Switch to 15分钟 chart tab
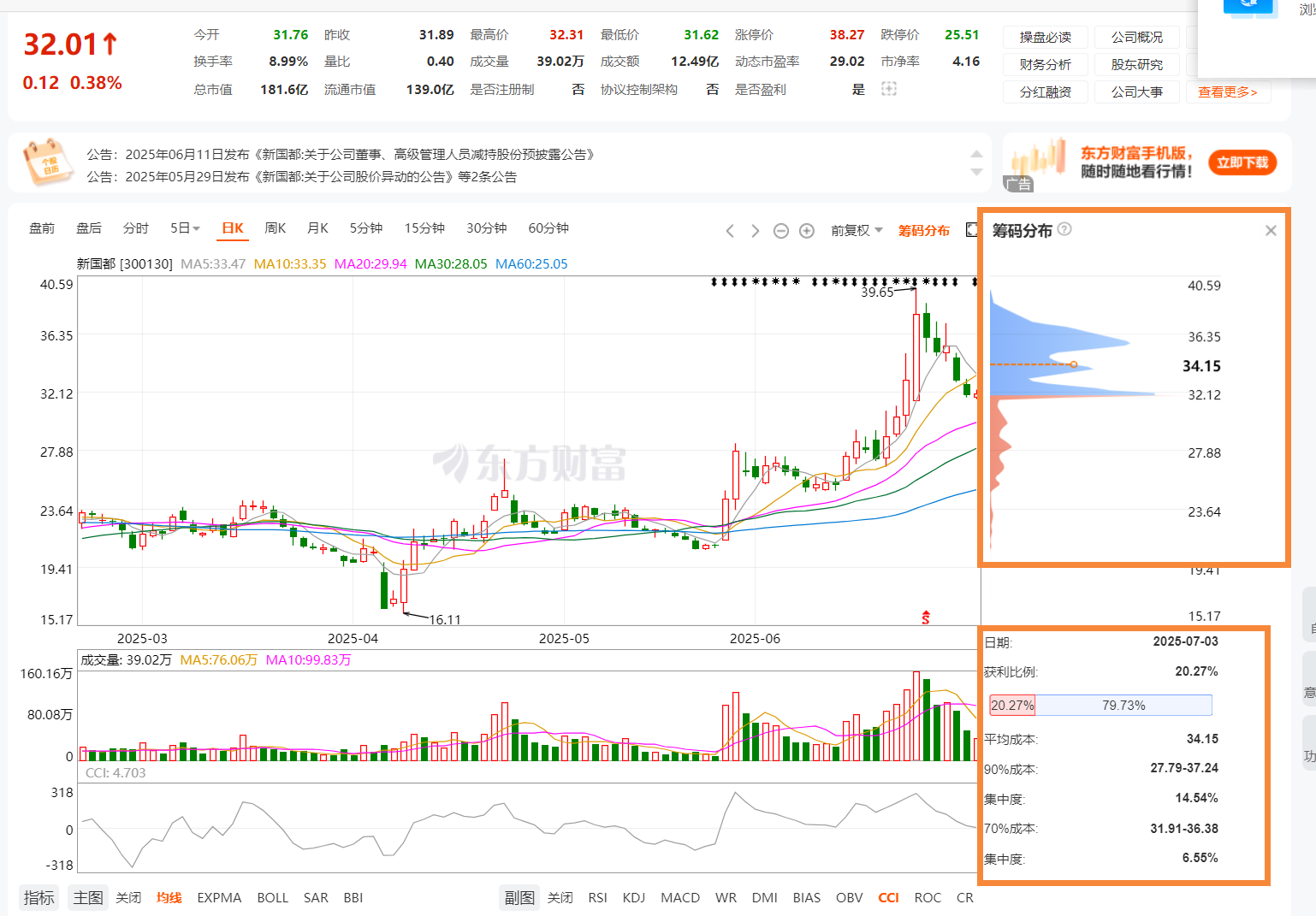Screen dimensions: 1316x916 point(424,228)
